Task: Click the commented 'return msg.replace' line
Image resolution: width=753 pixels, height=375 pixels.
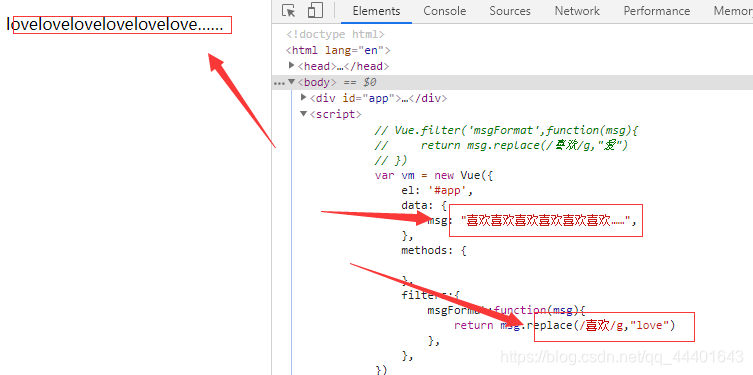Action: tap(501, 145)
